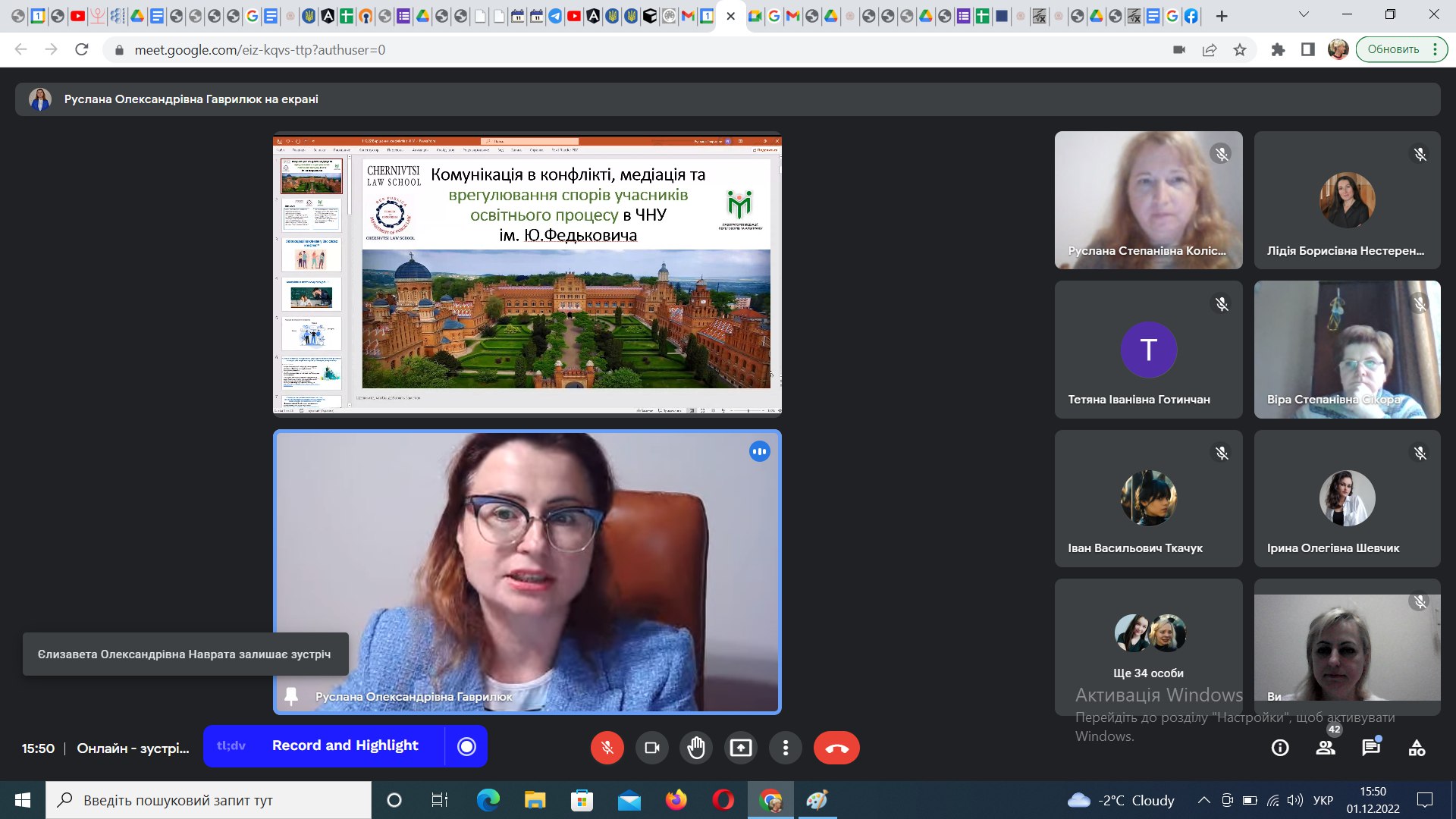The height and width of the screenshot is (819, 1456).
Task: Click the Record and Highlight button
Action: click(x=345, y=745)
